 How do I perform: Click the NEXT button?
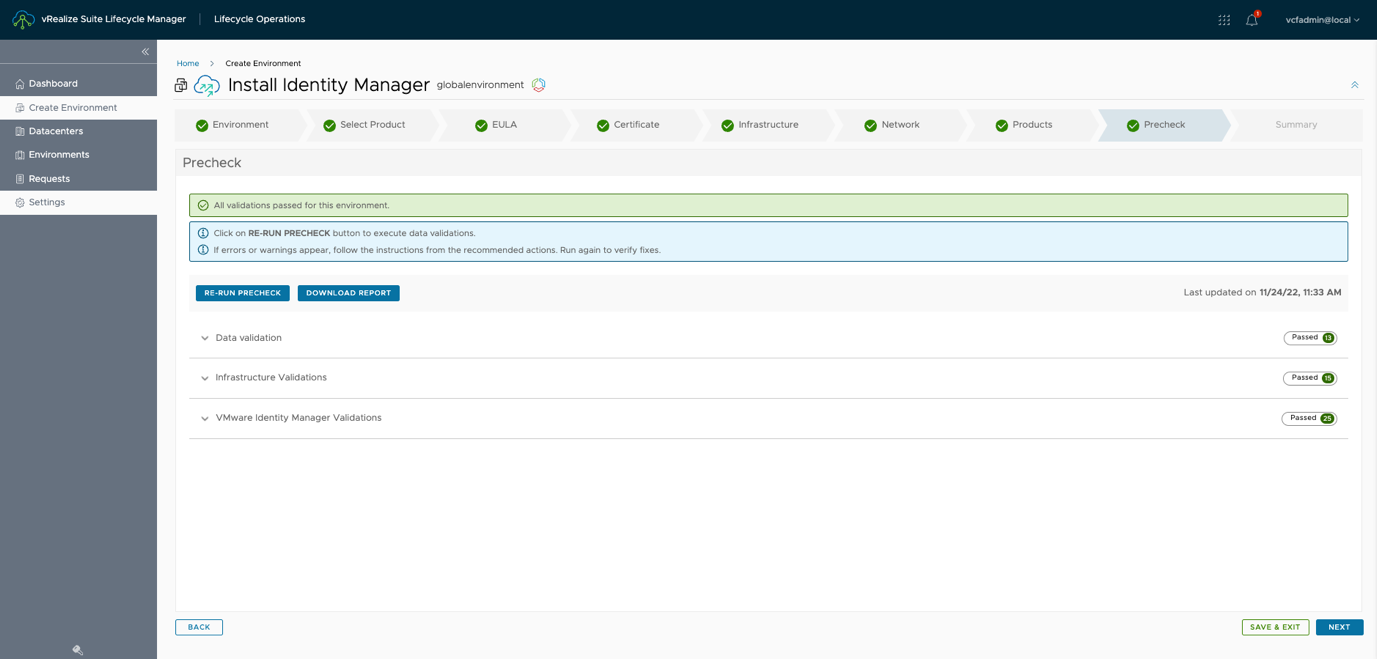(1339, 627)
